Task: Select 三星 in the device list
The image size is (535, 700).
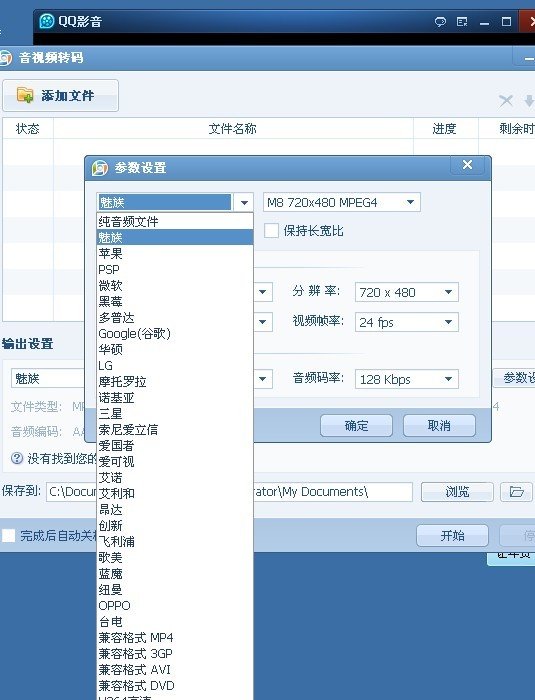Action: coord(175,414)
